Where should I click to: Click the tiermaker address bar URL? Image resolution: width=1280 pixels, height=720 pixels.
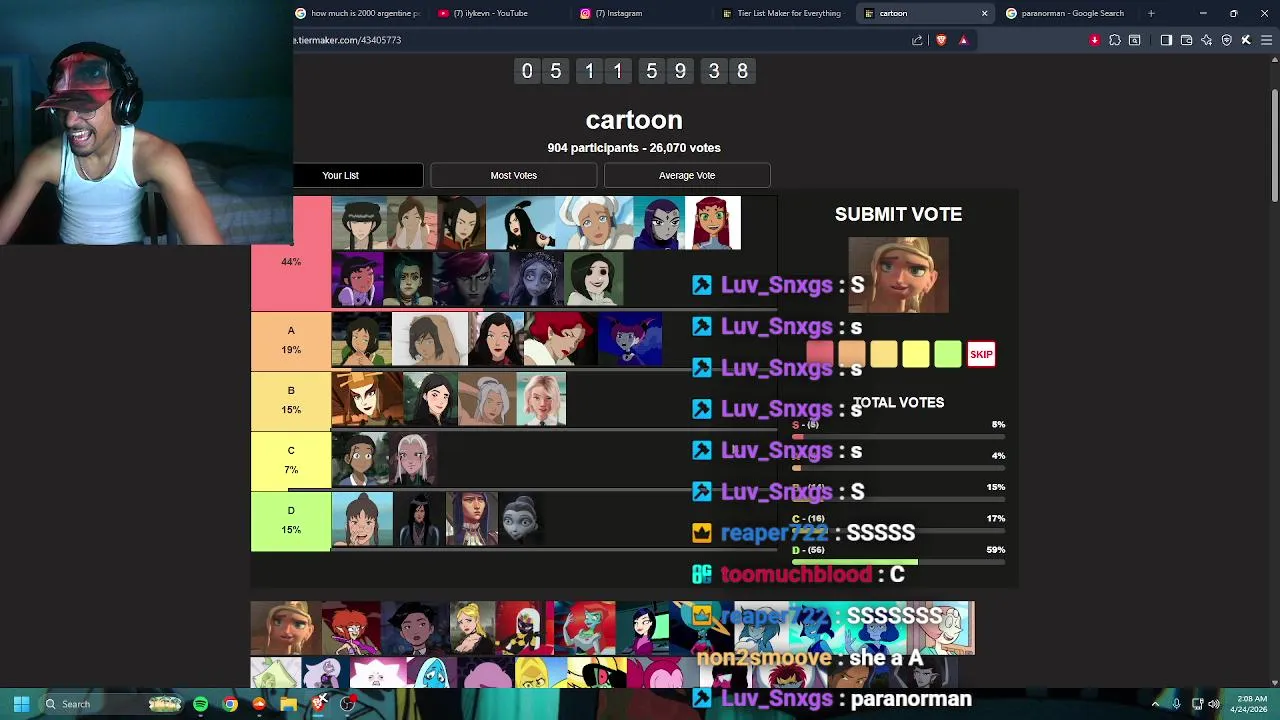click(347, 40)
